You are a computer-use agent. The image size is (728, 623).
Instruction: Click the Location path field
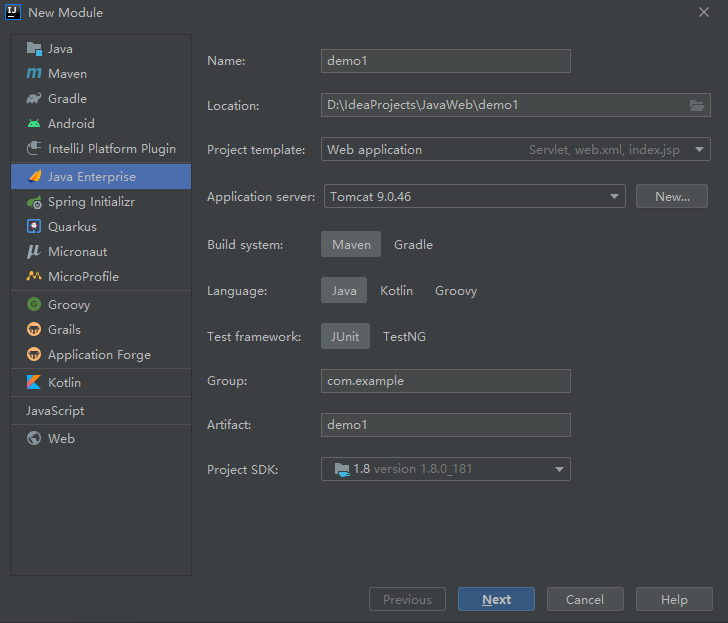pyautogui.click(x=516, y=105)
